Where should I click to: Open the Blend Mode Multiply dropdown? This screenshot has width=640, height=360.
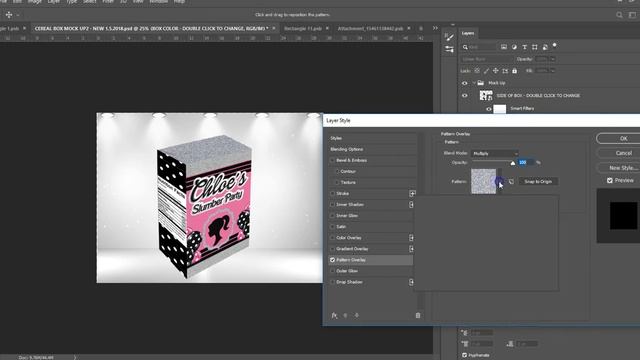click(495, 153)
